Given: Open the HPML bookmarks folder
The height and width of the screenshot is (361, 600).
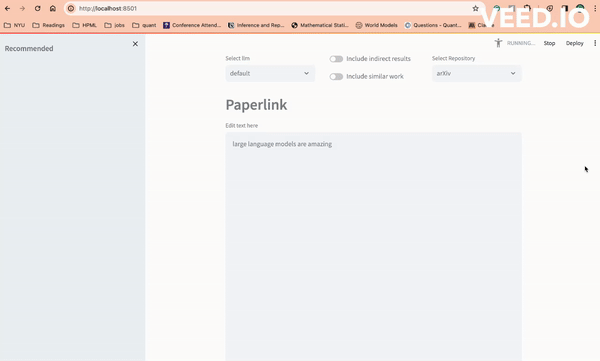Looking at the screenshot, I should pos(85,25).
